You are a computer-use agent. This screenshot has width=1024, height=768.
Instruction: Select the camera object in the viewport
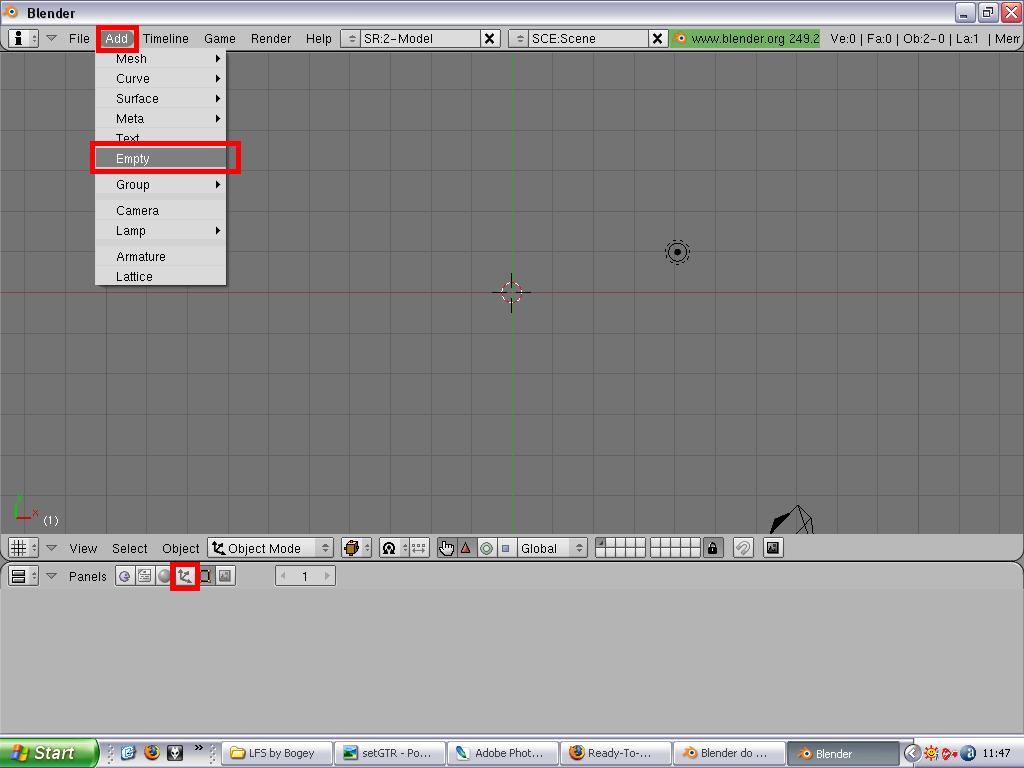[x=791, y=519]
